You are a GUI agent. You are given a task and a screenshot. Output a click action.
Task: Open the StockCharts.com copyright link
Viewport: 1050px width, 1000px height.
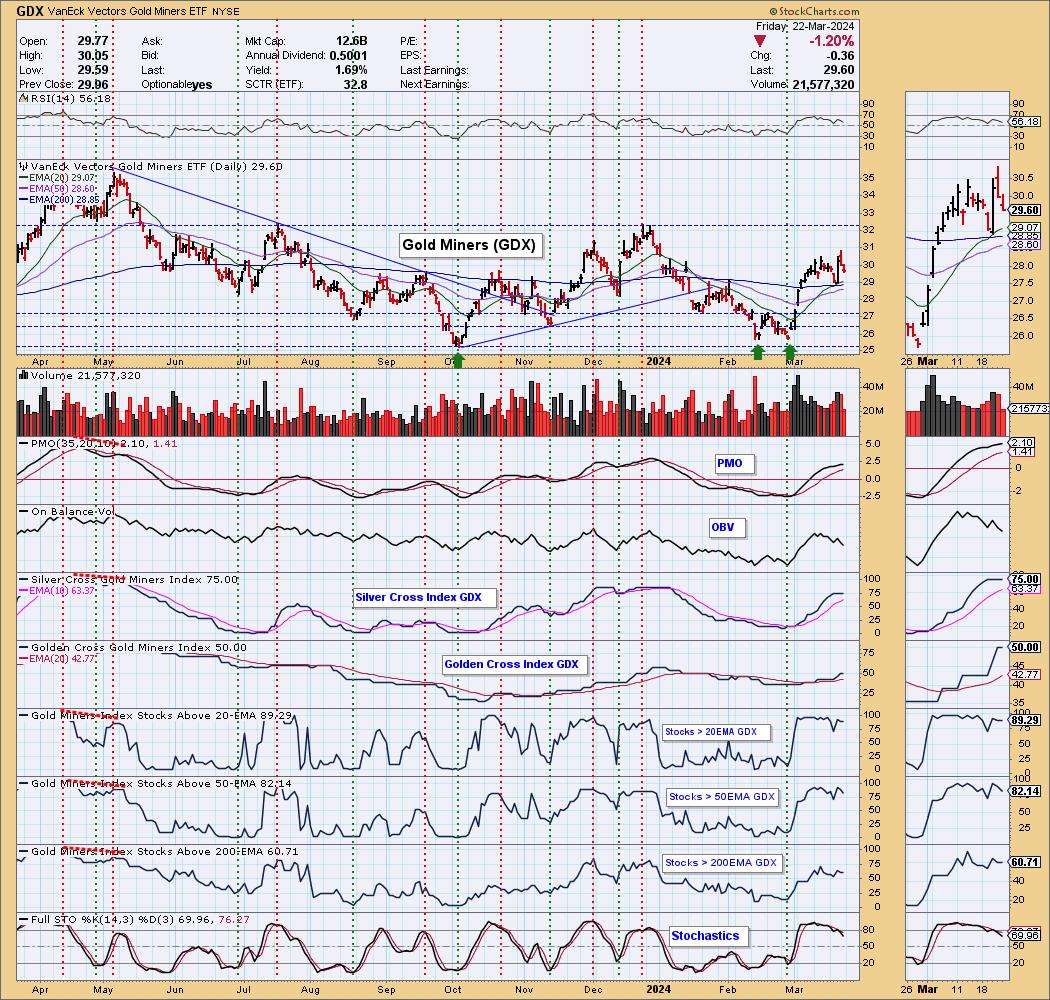pos(814,11)
